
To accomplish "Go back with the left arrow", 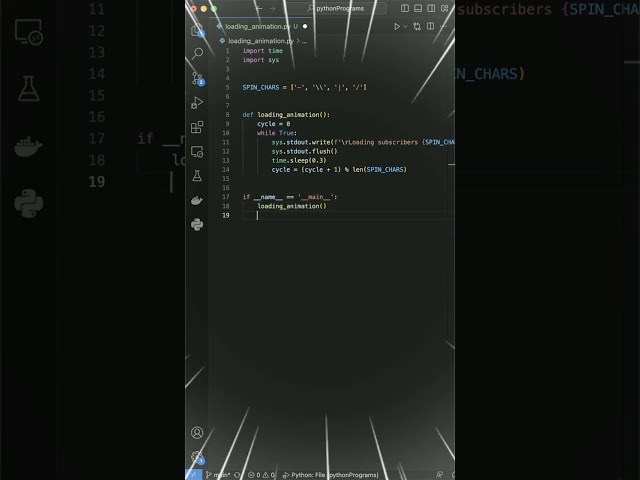I will [259, 8].
